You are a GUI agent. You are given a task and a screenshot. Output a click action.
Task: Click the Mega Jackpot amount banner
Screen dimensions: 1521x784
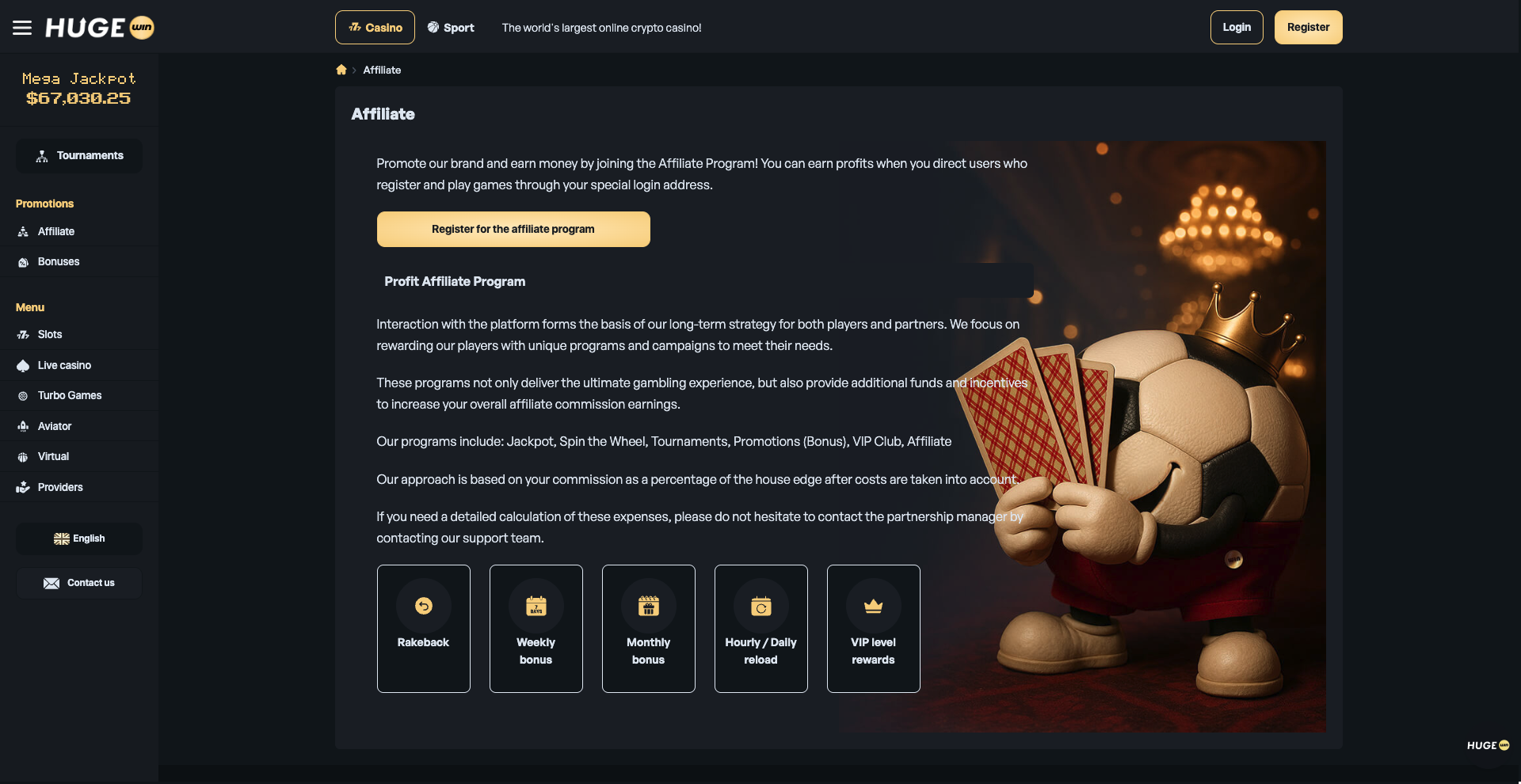coord(79,89)
